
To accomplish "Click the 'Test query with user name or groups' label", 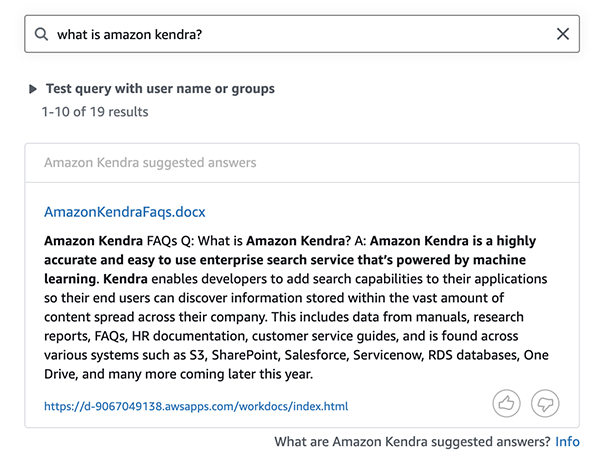I will 160,89.
